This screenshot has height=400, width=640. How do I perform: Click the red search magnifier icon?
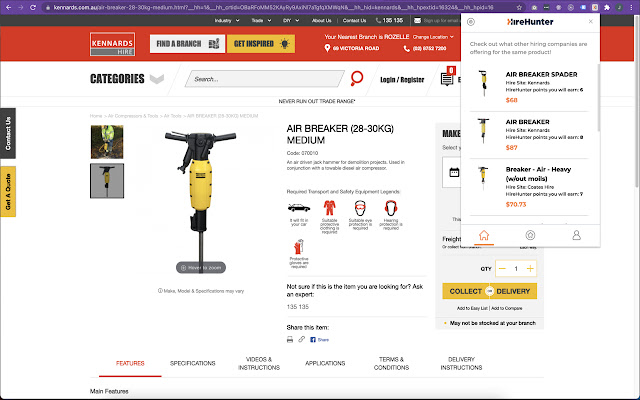357,78
